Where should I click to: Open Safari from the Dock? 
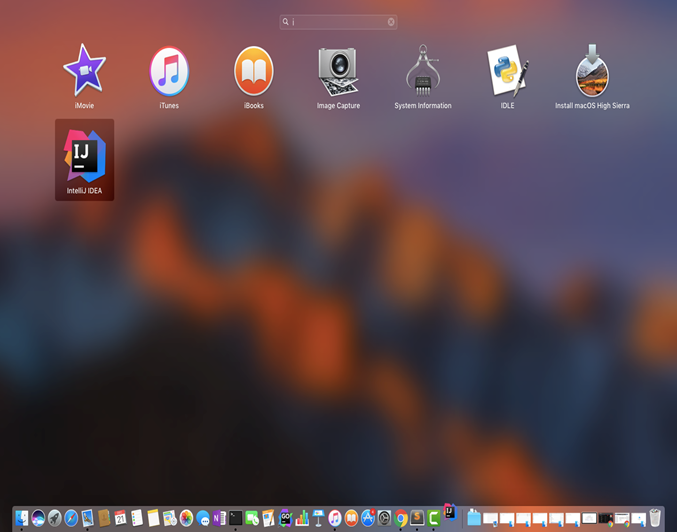(x=71, y=518)
